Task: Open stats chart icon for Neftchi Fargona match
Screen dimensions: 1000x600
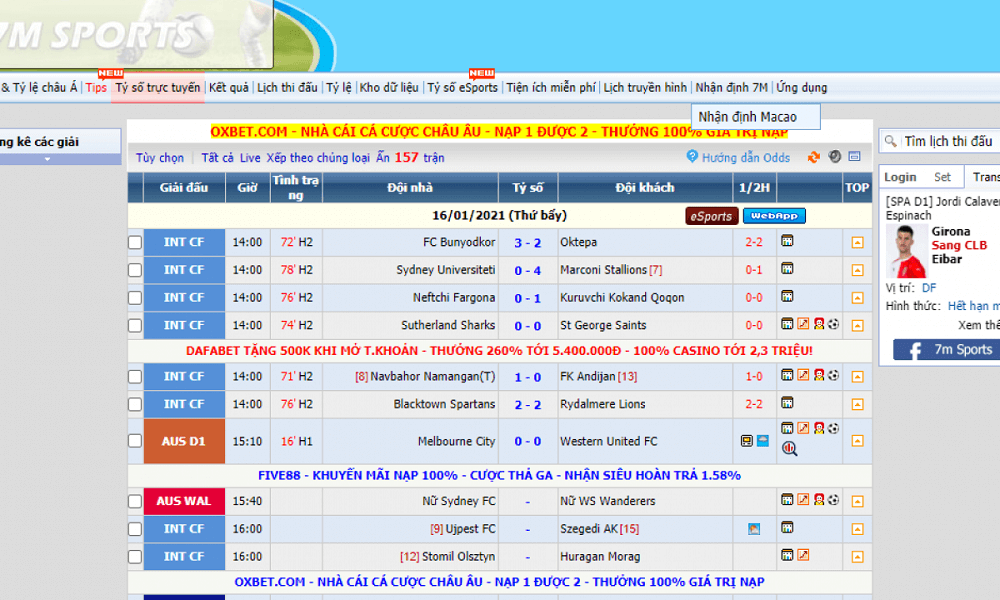Action: point(787,296)
